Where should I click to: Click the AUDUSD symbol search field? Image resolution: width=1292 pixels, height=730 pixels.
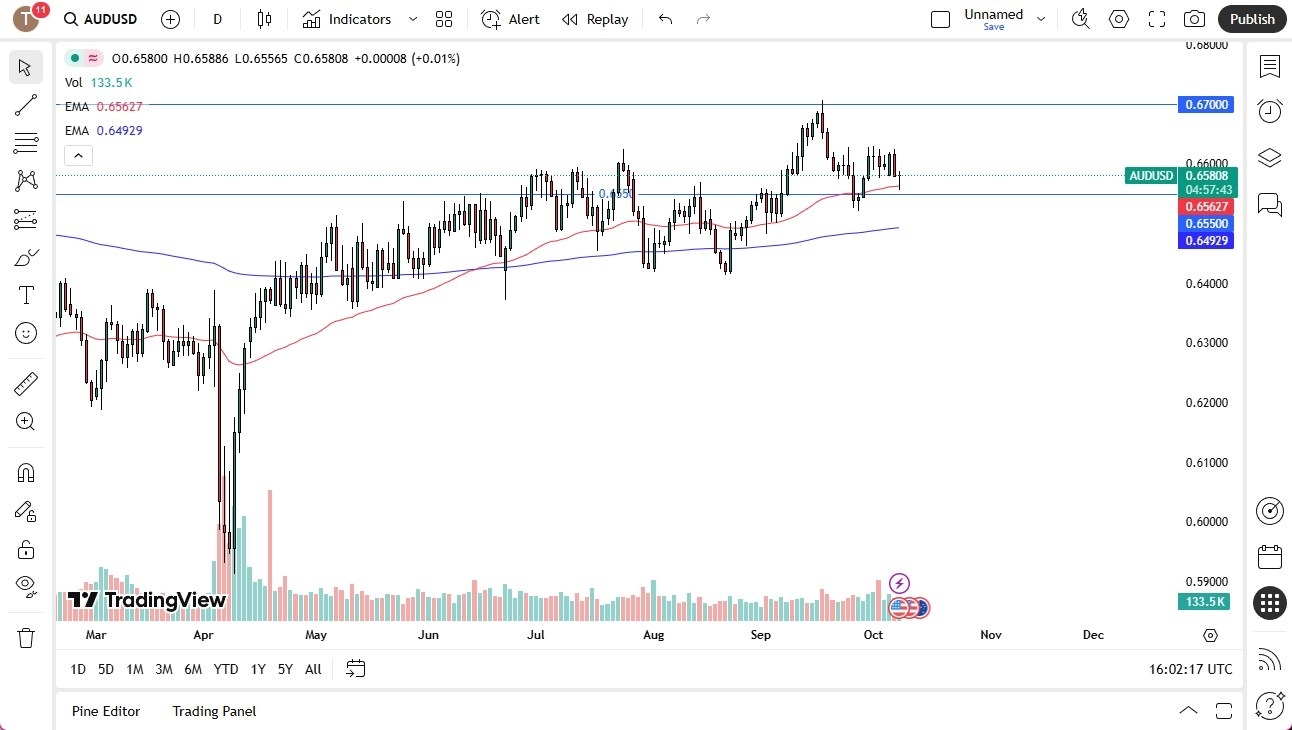(100, 19)
